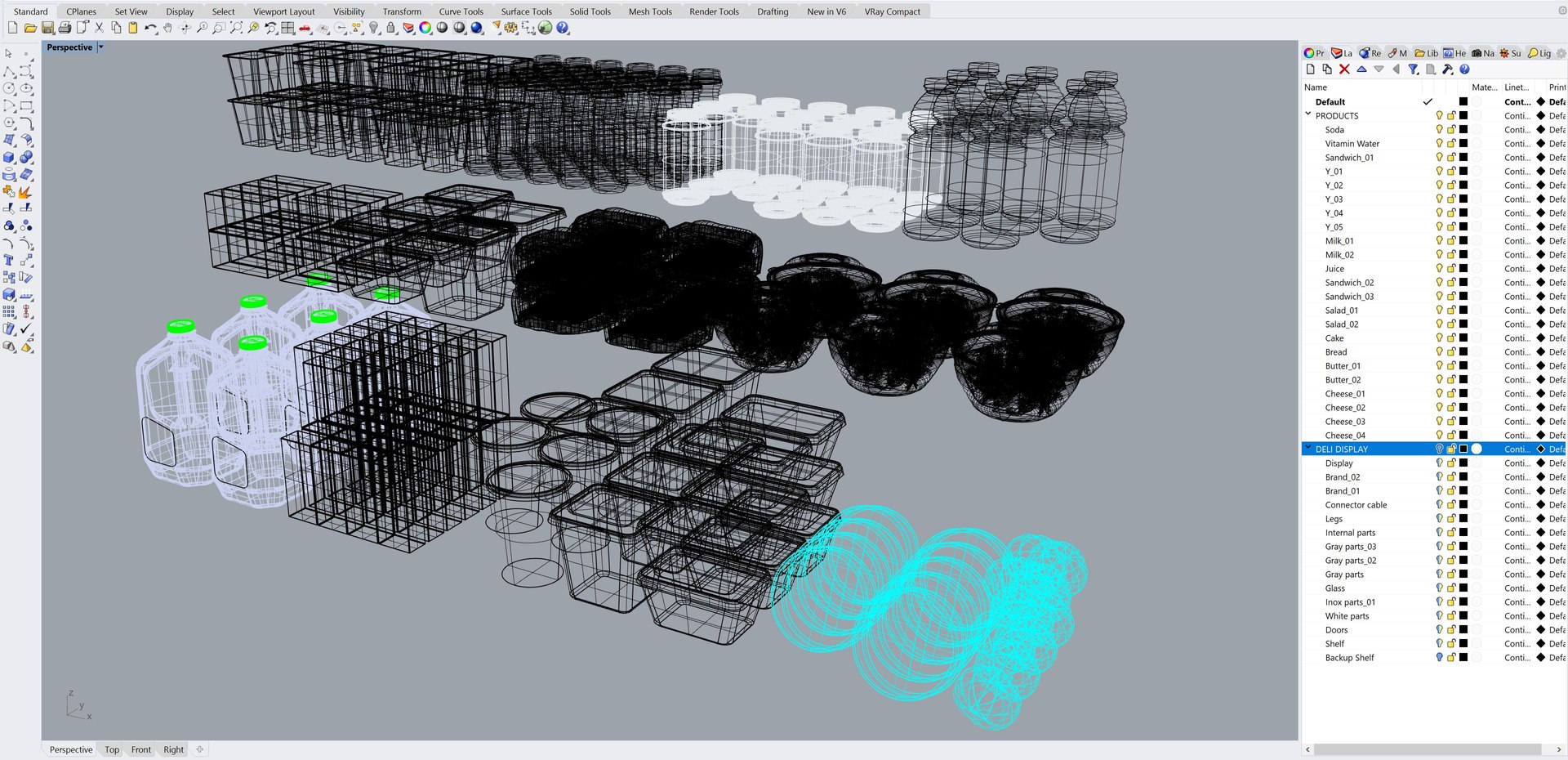Toggle visibility bulb of Backup Shelf layer

(x=1439, y=657)
